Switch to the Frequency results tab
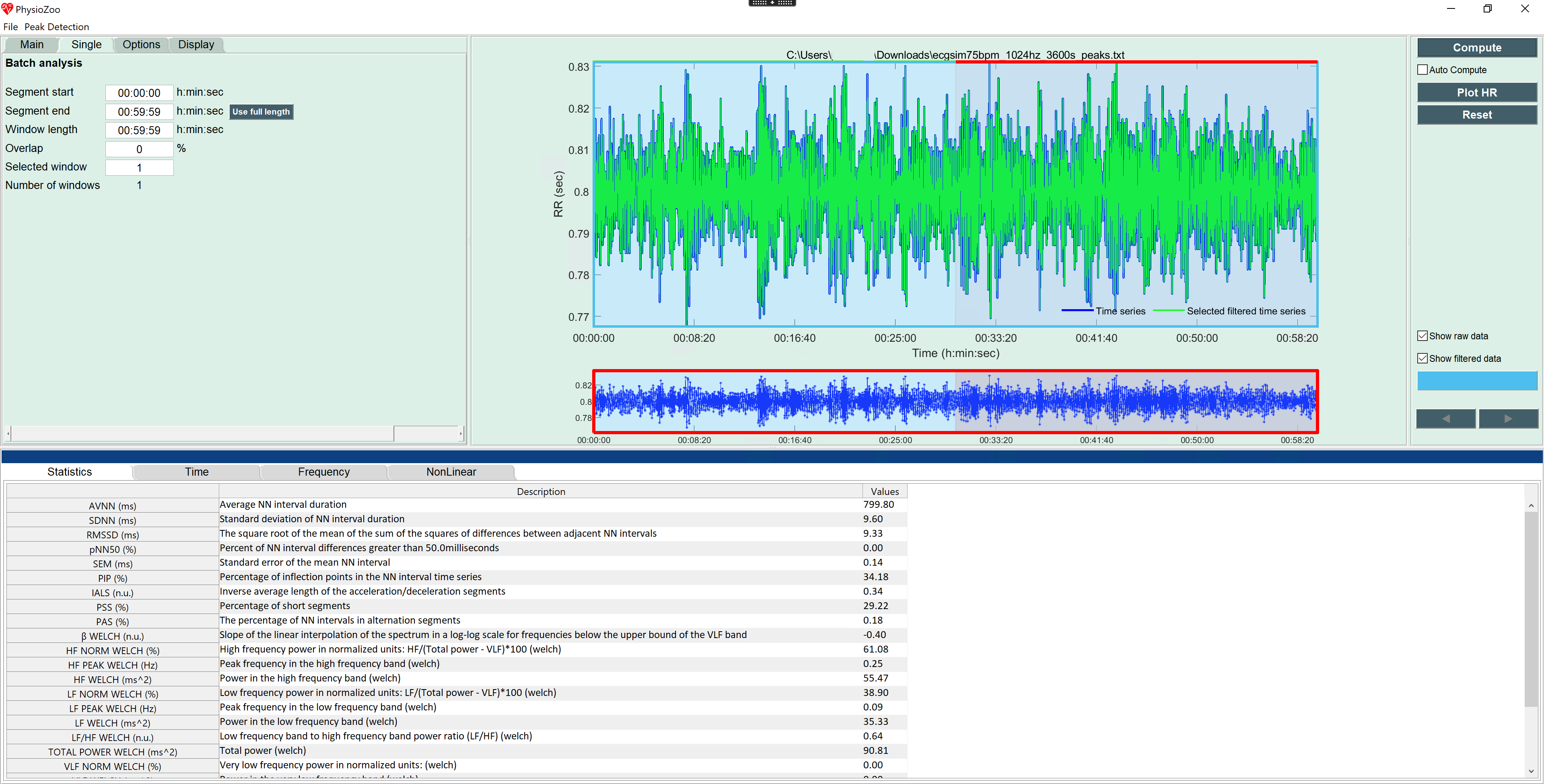This screenshot has height=784, width=1544. coord(324,472)
